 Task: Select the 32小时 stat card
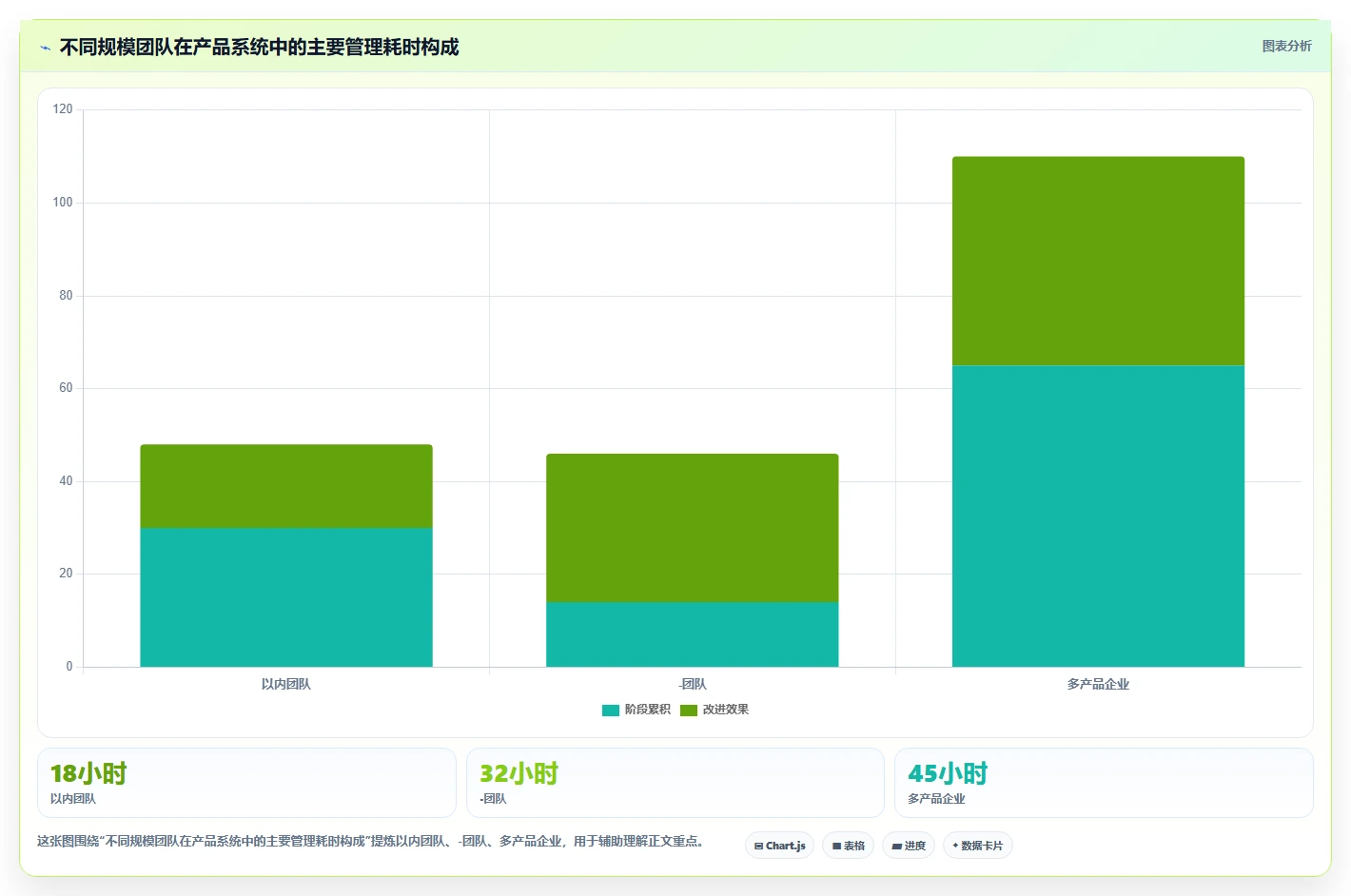tap(675, 783)
